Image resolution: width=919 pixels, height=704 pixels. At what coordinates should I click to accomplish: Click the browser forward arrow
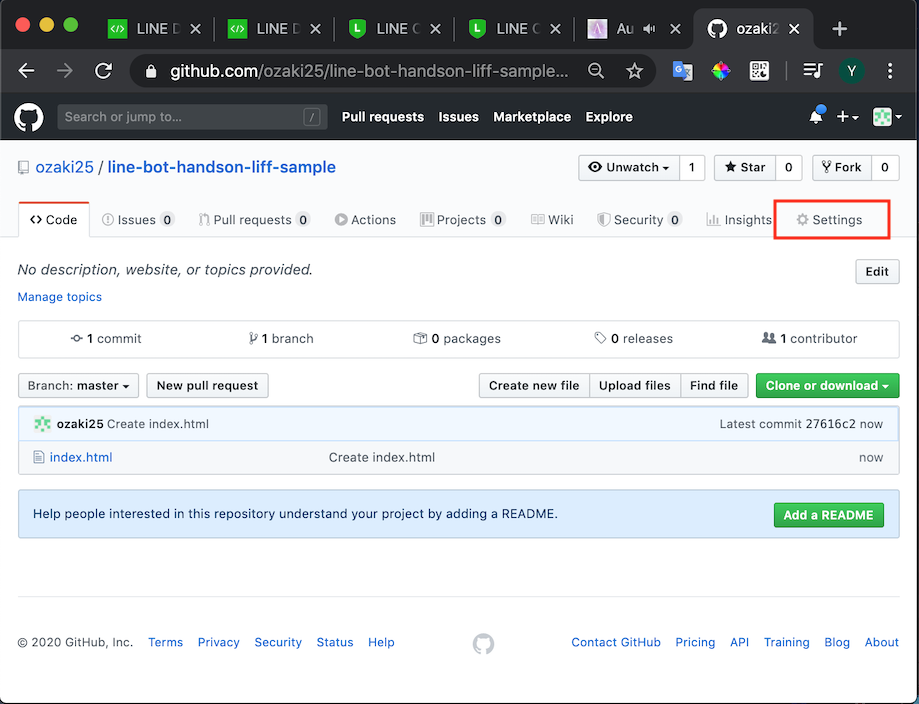pyautogui.click(x=64, y=72)
